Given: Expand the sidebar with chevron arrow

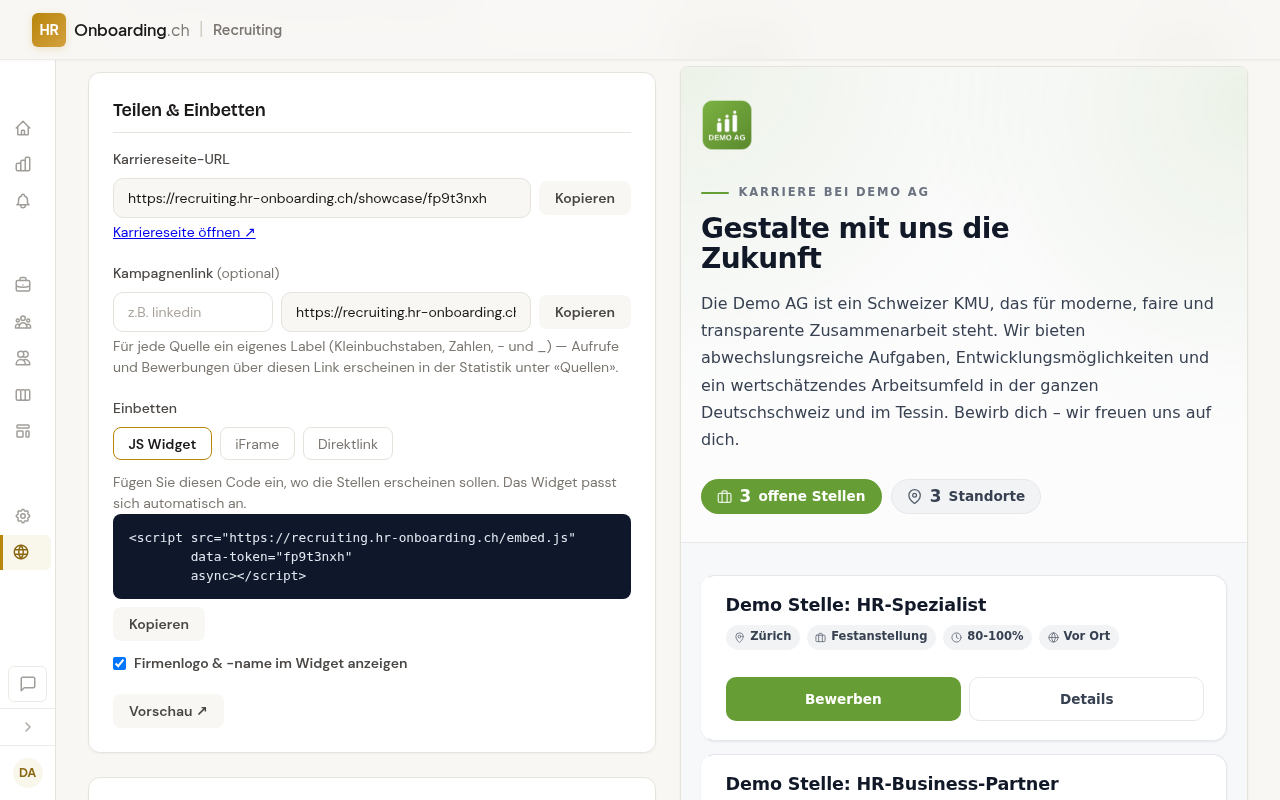Looking at the screenshot, I should point(28,727).
